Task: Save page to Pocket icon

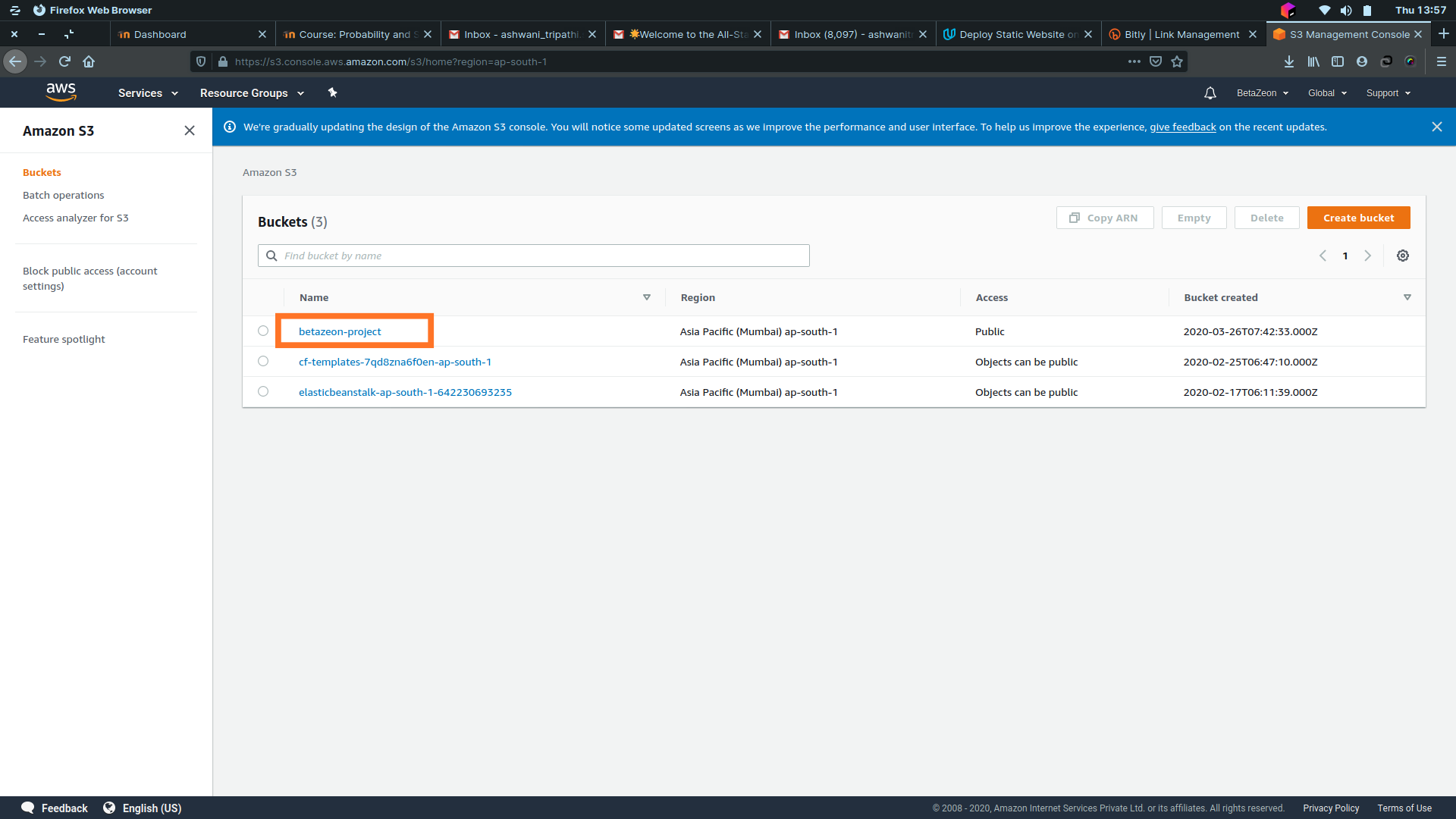Action: click(1156, 61)
